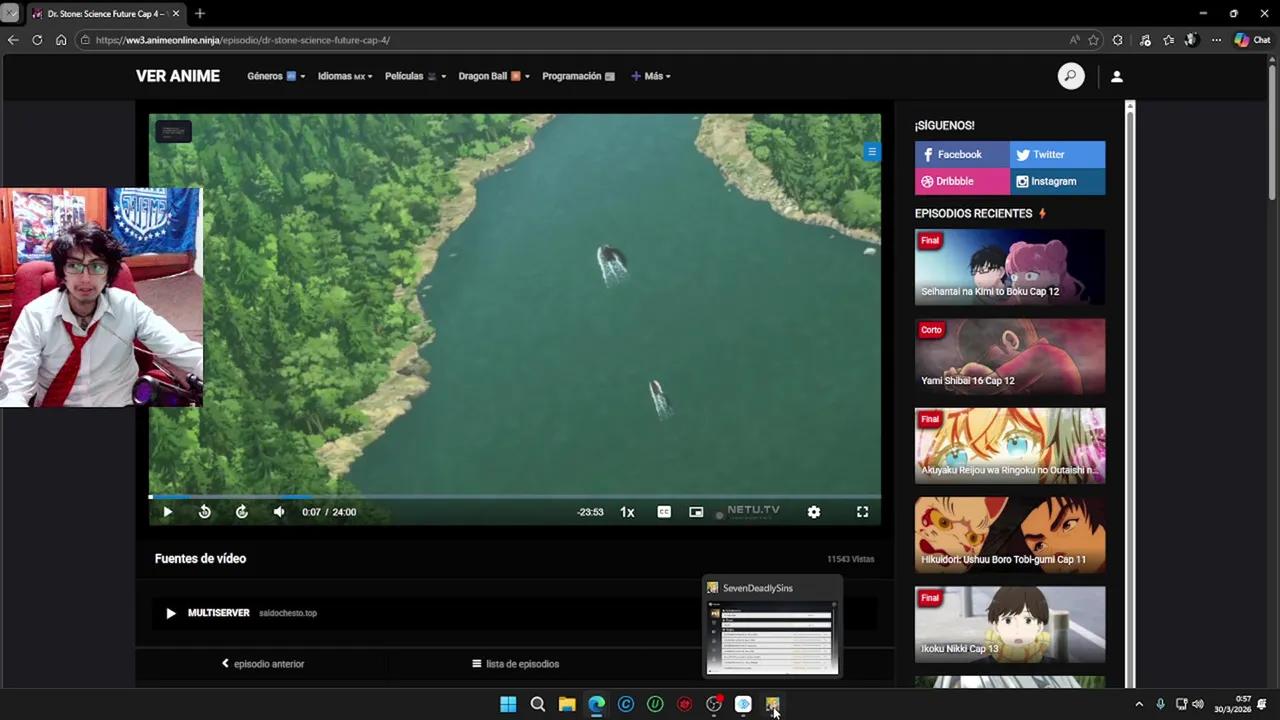The image size is (1280, 720).
Task: Skip the video forward ten seconds
Action: (242, 512)
